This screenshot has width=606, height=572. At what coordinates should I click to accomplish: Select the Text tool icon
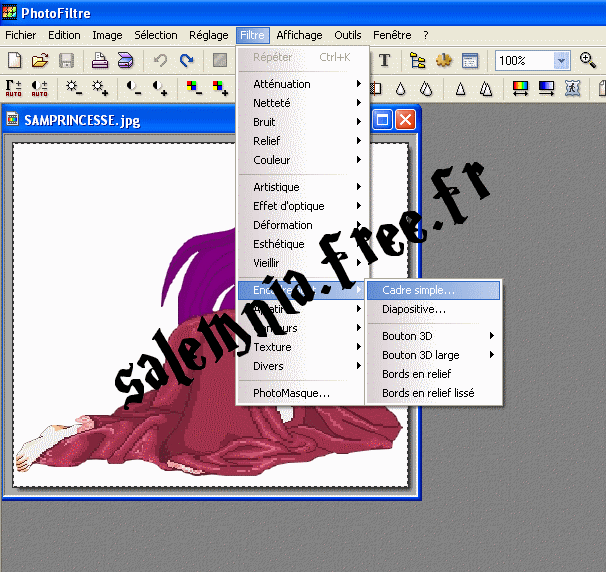[384, 61]
